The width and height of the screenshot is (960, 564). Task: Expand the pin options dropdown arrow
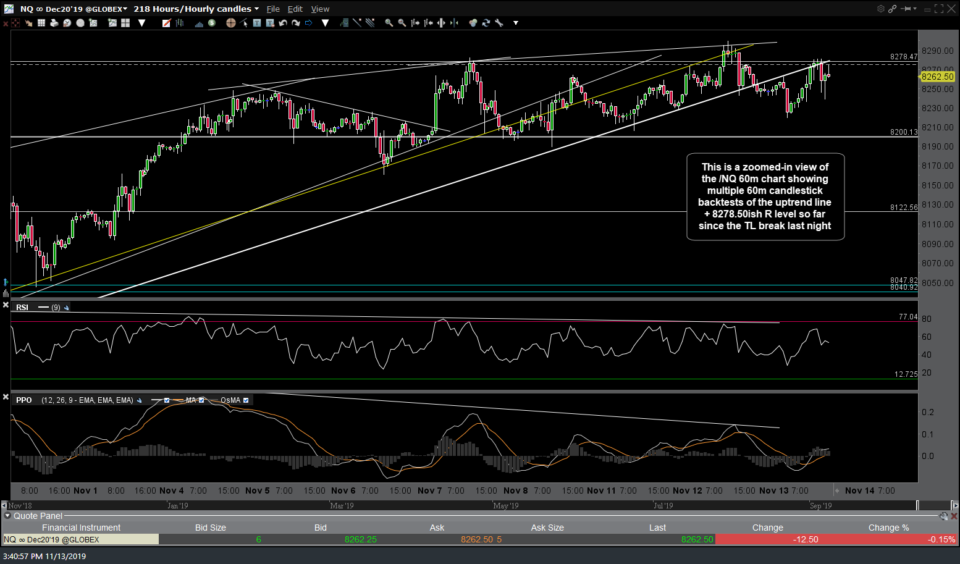915,9
